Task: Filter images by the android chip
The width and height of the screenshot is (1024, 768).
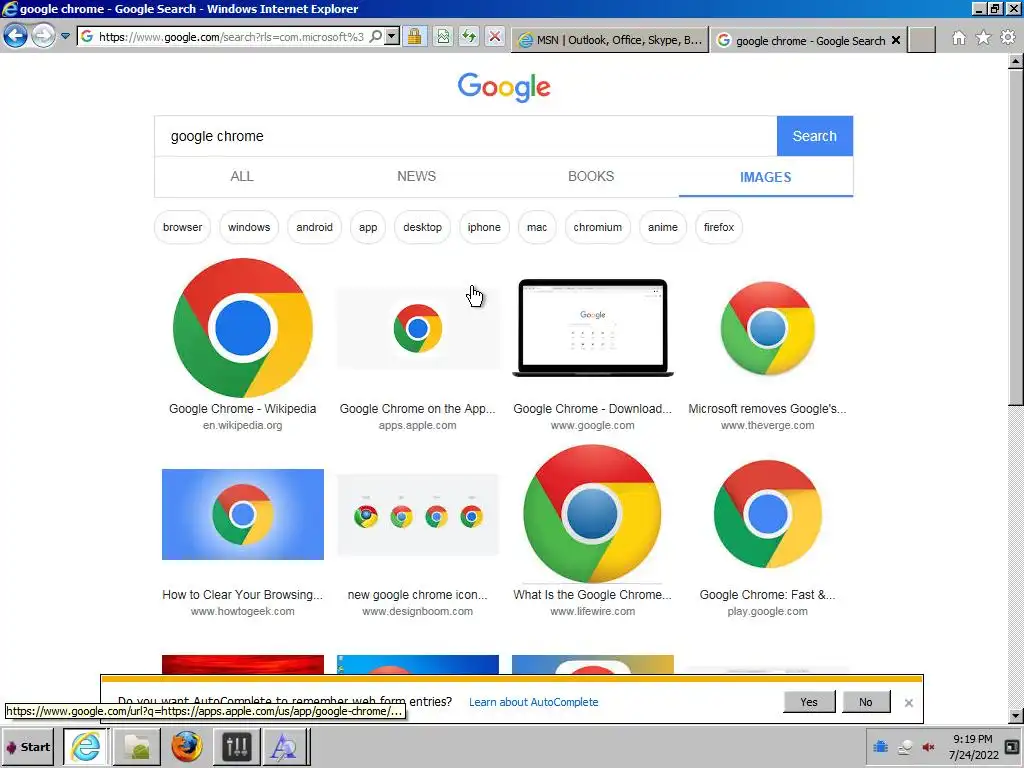Action: pyautogui.click(x=314, y=227)
